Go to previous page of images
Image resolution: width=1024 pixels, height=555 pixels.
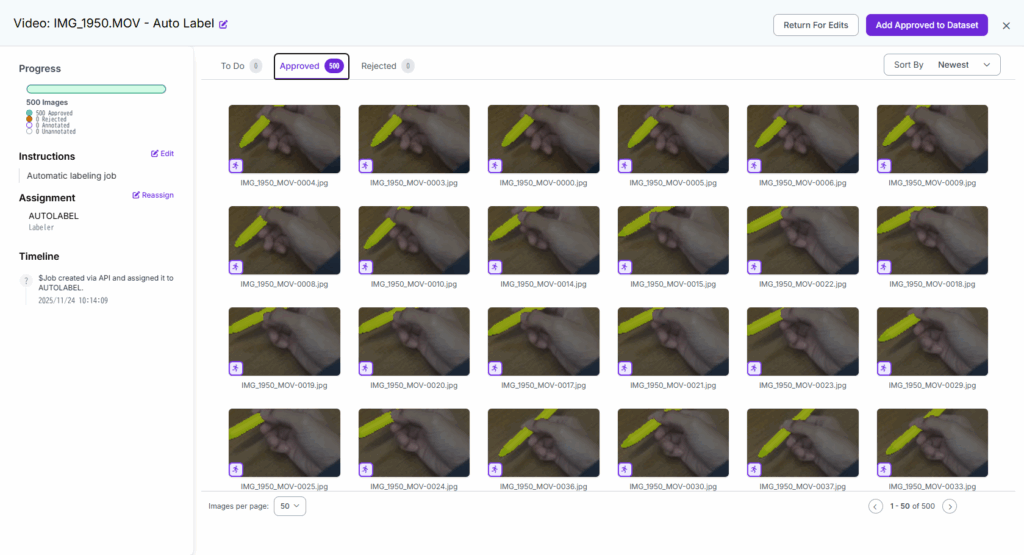876,507
